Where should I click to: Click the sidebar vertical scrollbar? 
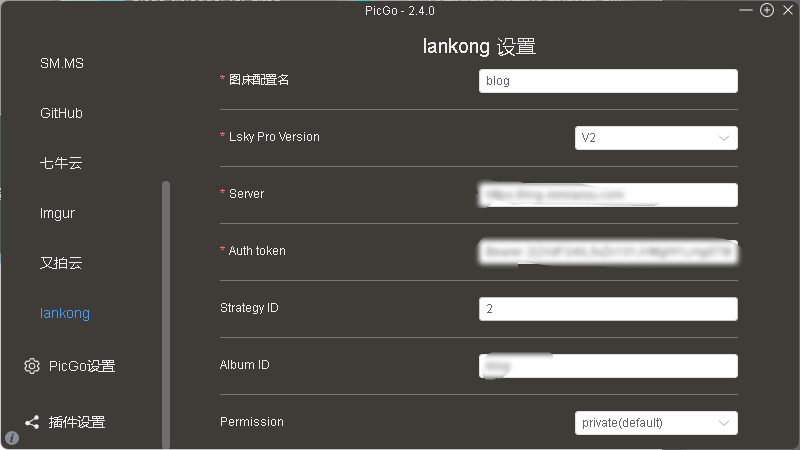[166, 300]
